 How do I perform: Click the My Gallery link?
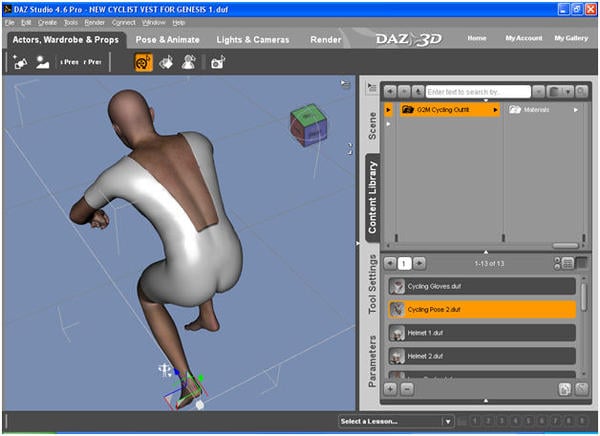571,38
